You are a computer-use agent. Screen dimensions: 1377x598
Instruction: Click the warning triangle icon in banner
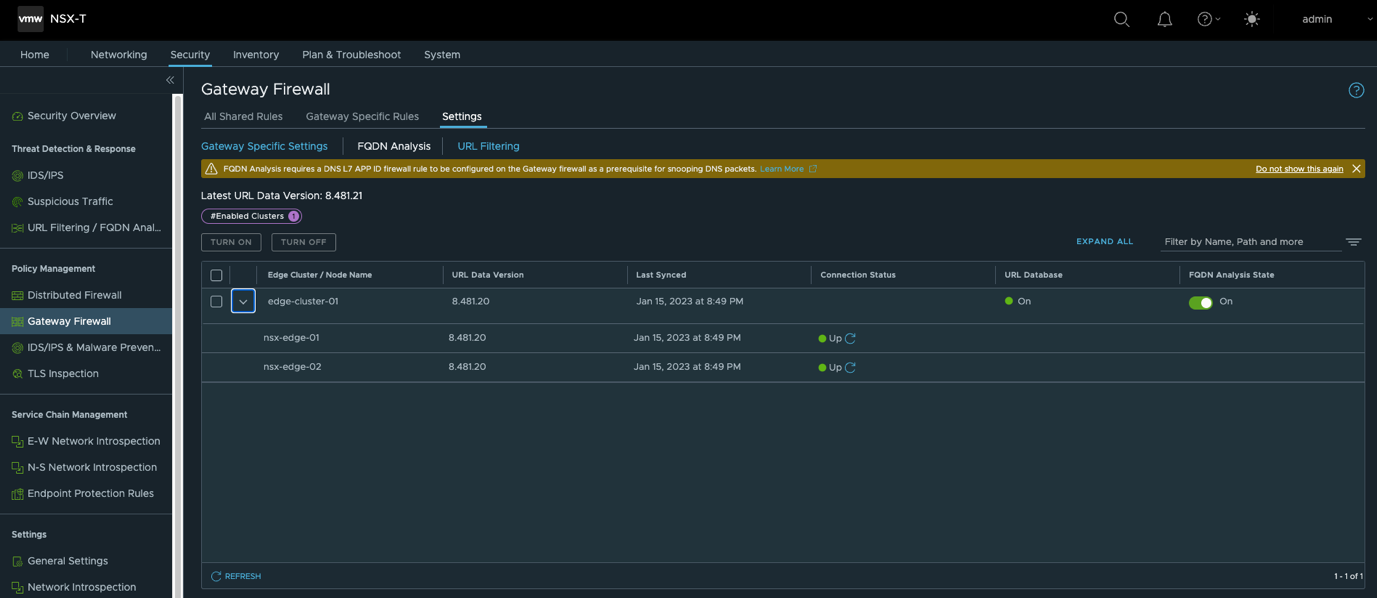(x=211, y=169)
